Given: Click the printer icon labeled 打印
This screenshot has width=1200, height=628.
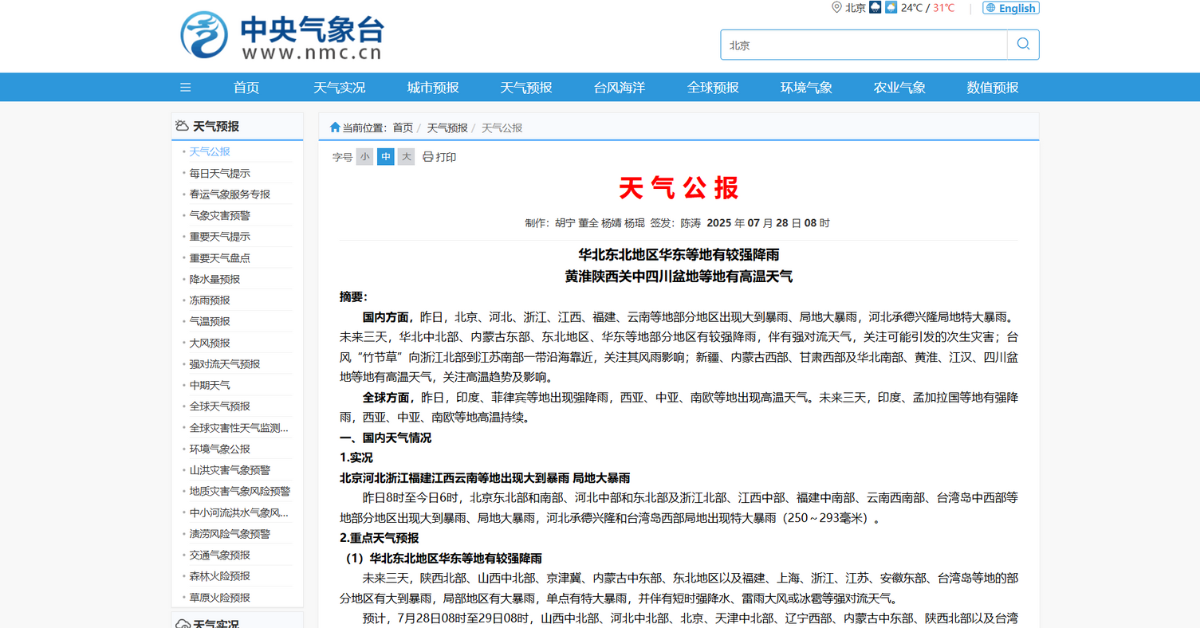Looking at the screenshot, I should (428, 157).
